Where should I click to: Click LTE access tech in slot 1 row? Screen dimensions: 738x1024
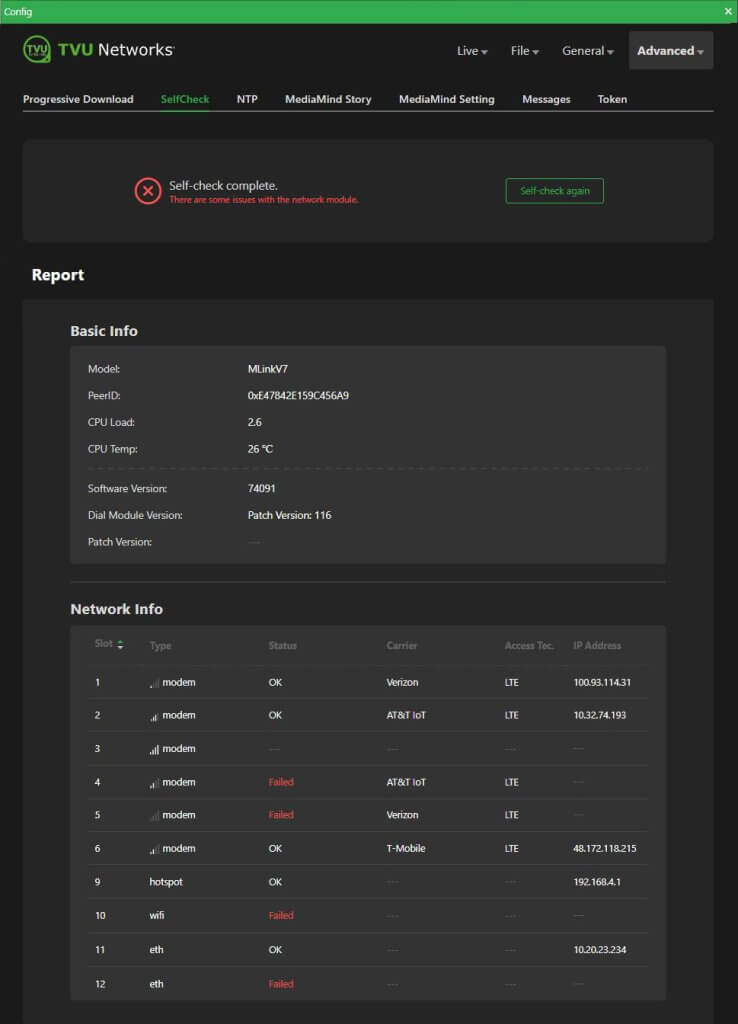click(x=511, y=682)
